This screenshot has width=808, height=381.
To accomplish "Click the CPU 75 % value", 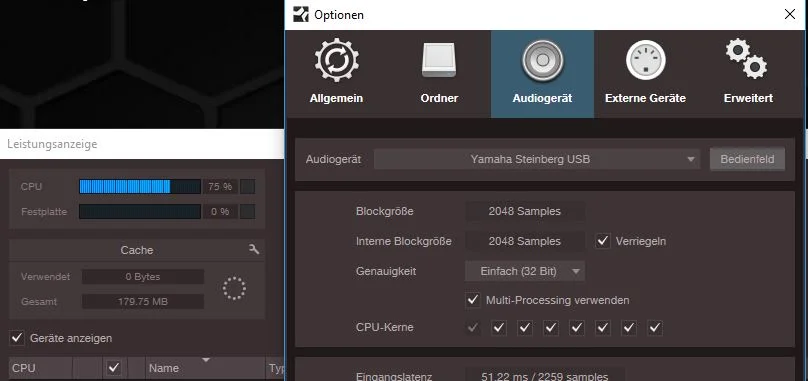I will [x=220, y=187].
